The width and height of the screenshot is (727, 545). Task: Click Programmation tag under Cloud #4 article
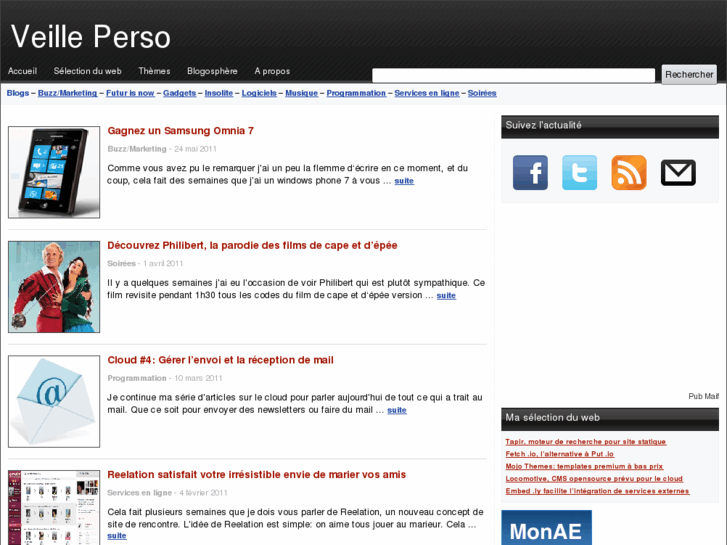(137, 378)
